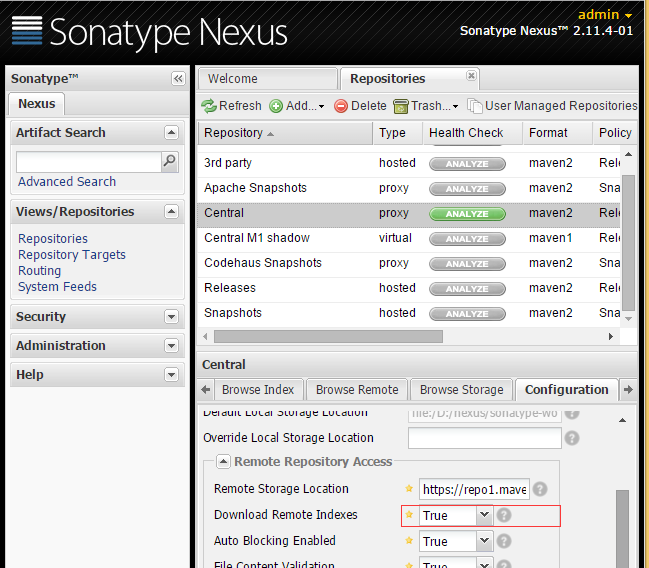Open the Download Remote Indexes dropdown
Image resolution: width=649 pixels, height=568 pixels.
(x=484, y=515)
